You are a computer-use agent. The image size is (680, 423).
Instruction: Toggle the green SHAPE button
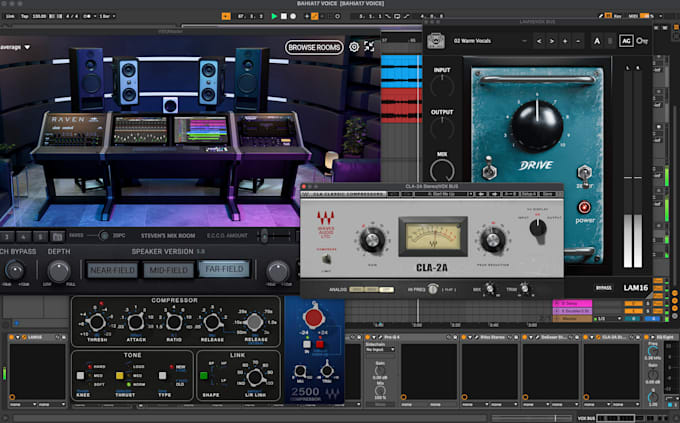coord(204,375)
